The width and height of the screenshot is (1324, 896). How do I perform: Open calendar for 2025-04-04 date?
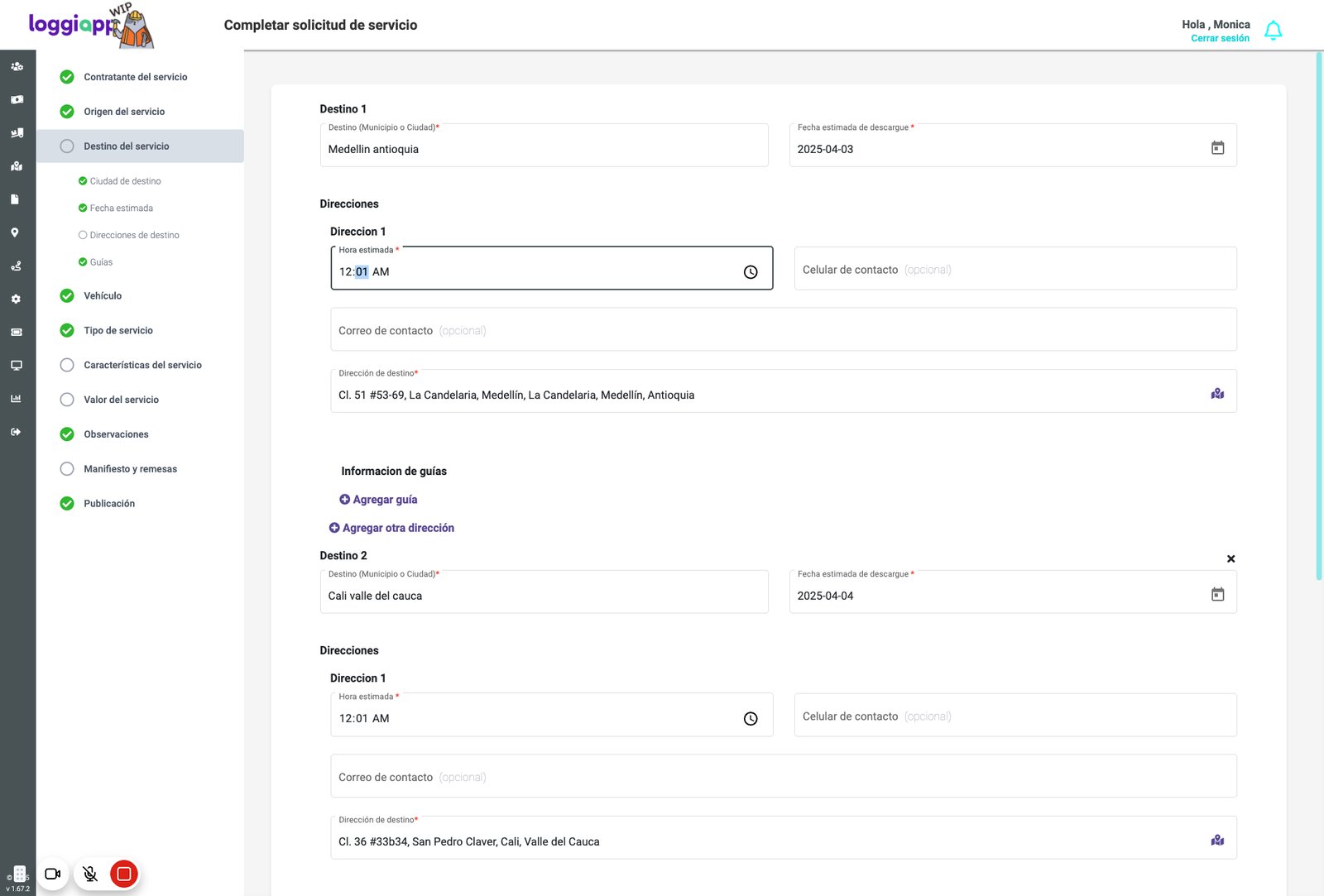click(x=1217, y=595)
